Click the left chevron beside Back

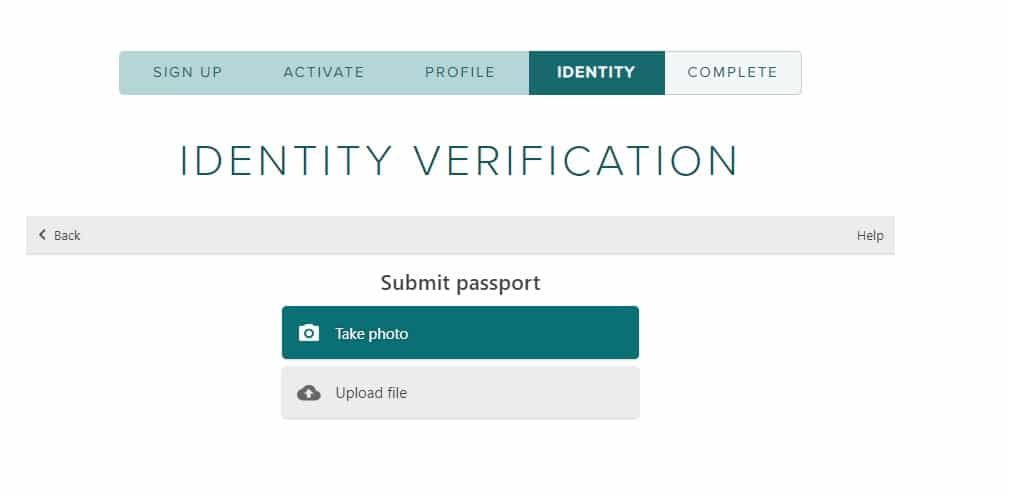(x=42, y=235)
